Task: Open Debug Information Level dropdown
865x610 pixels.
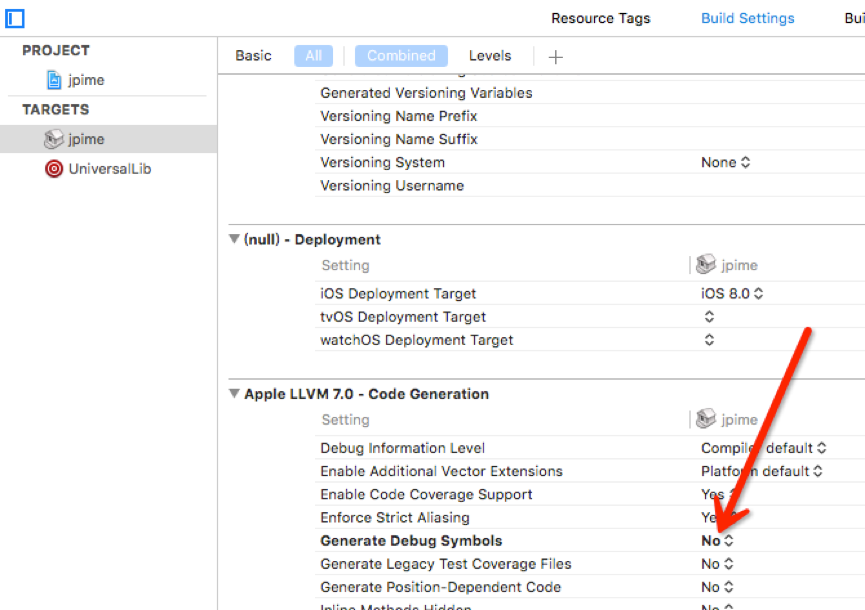Action: click(763, 448)
